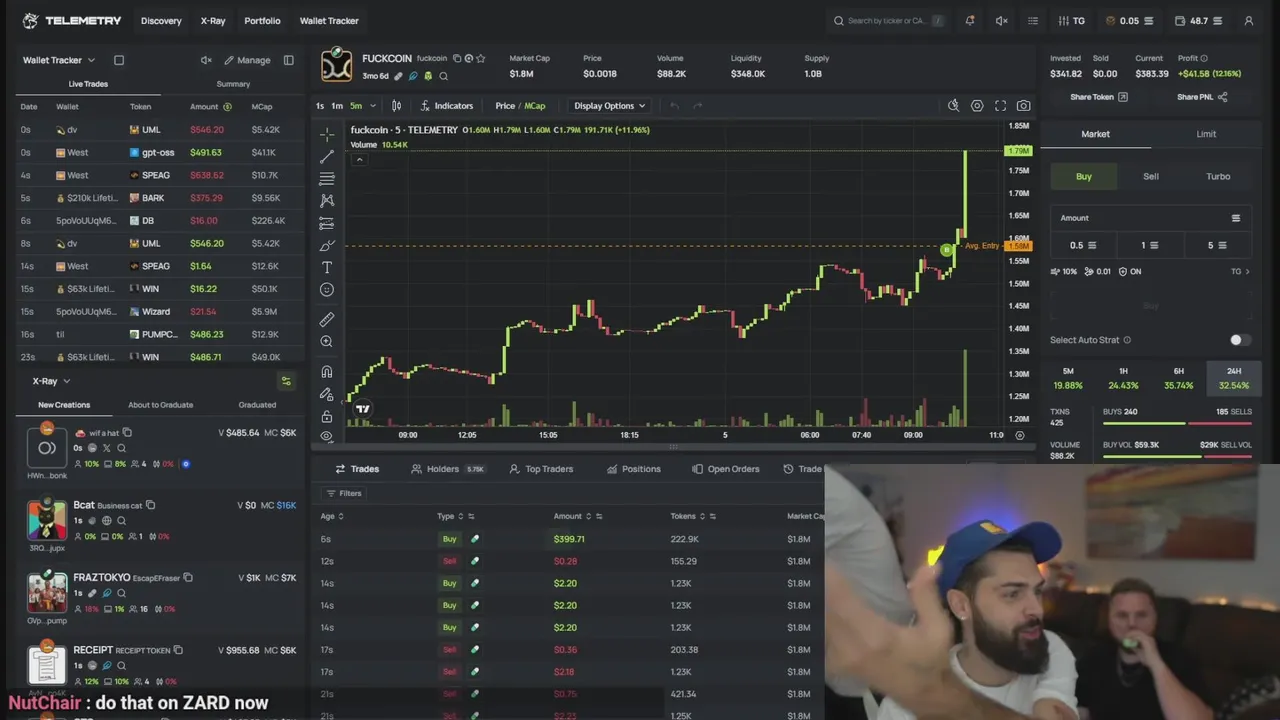The image size is (1280, 720).
Task: Click the X-Ray filter settings icon
Action: 286,381
